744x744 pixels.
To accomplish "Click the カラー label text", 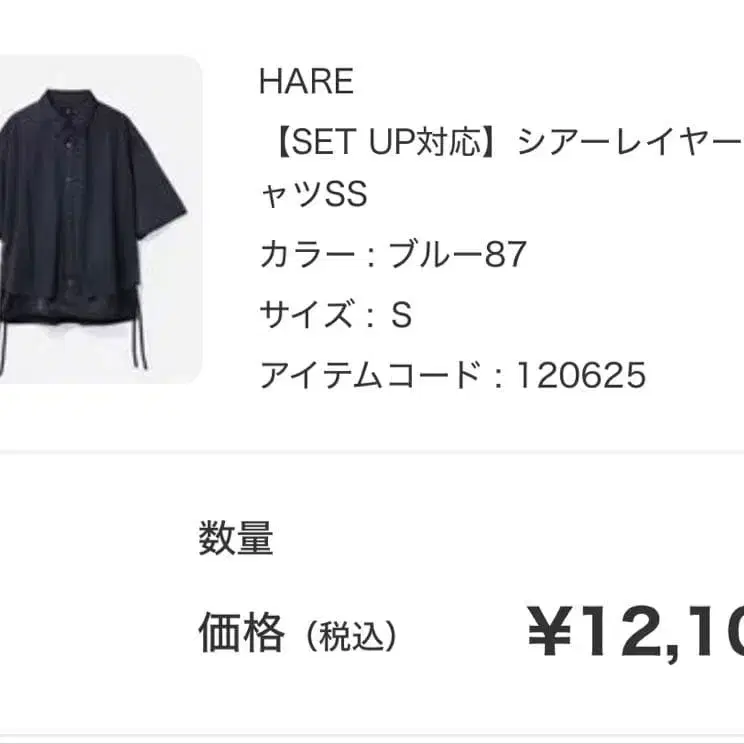I will (307, 254).
